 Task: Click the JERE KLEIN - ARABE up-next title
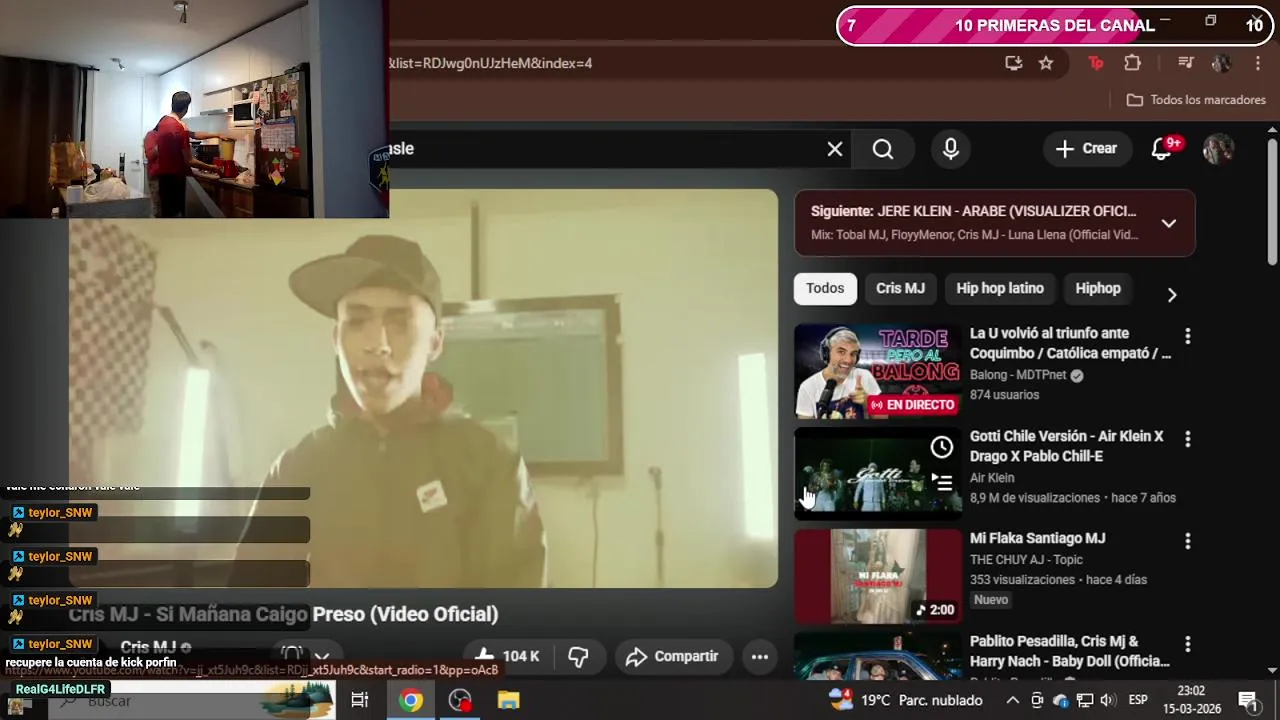(x=1007, y=212)
